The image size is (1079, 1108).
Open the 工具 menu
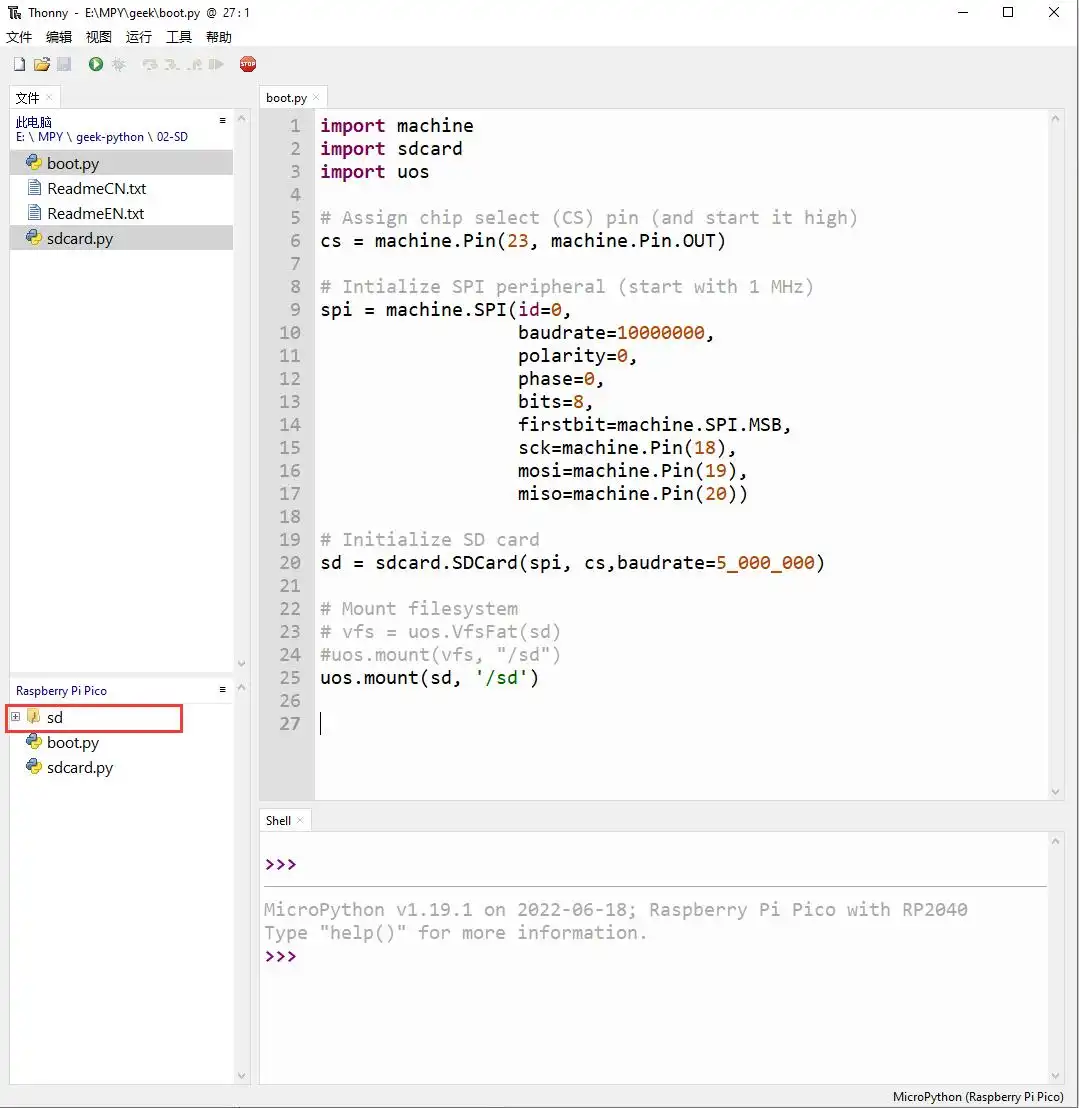178,37
